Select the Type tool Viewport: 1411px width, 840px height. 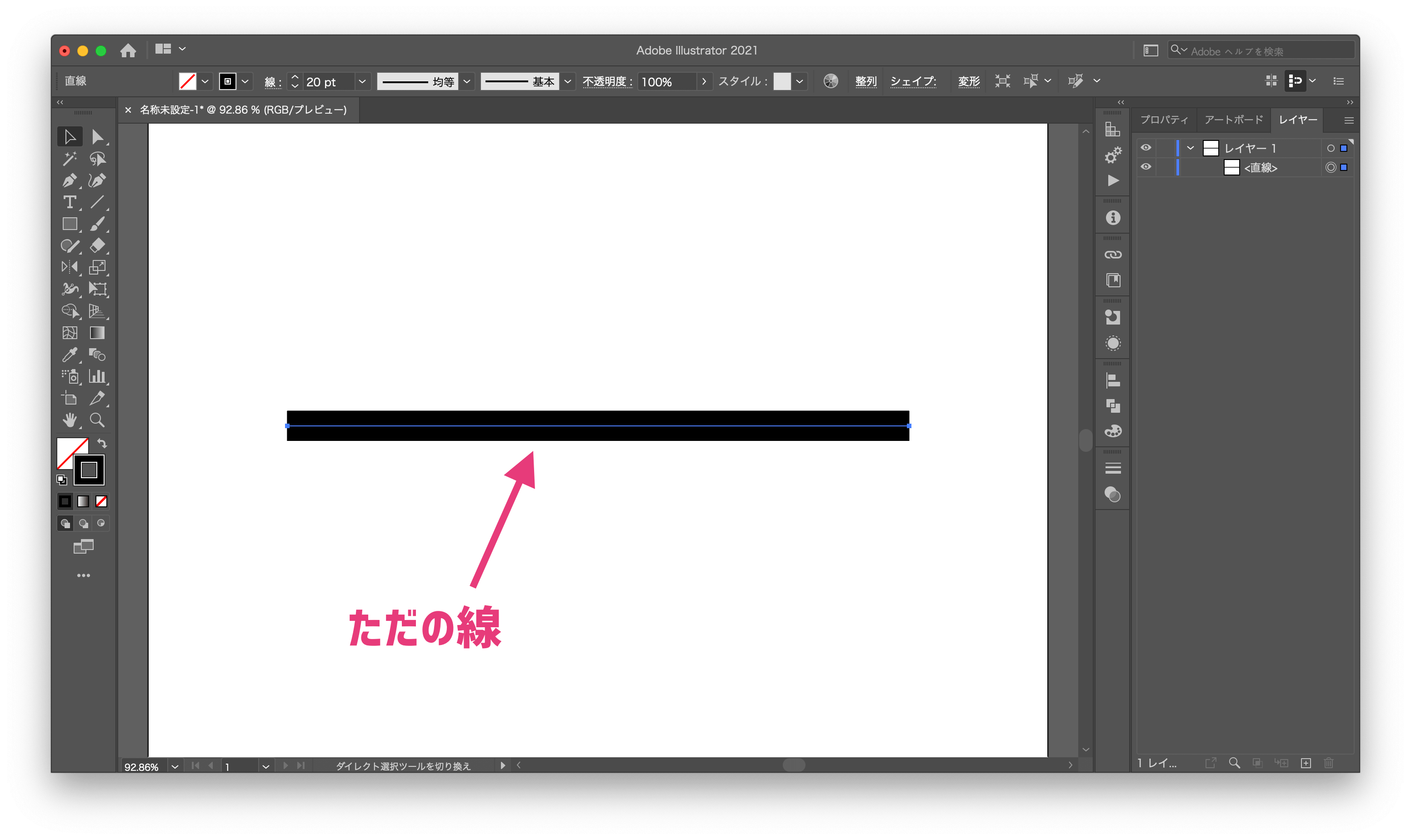tap(70, 202)
